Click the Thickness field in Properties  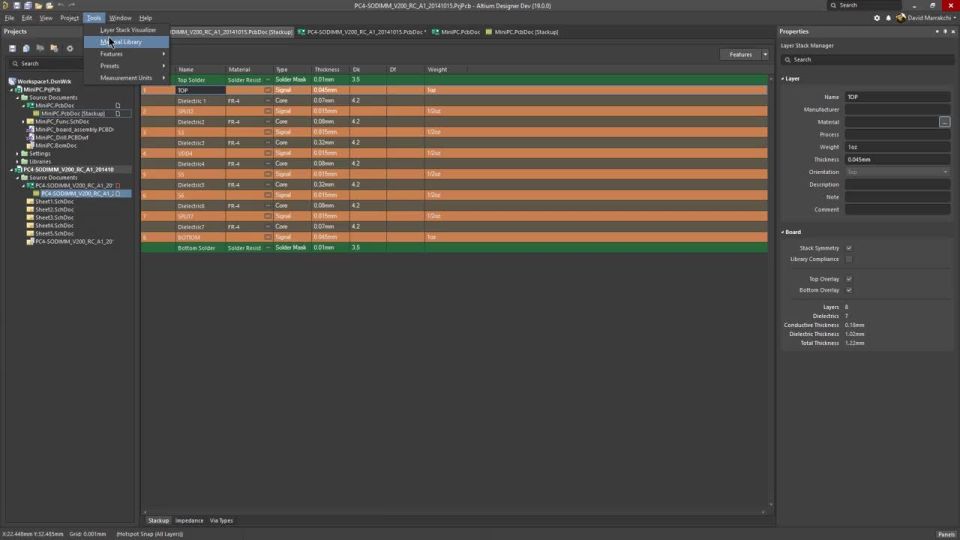tap(898, 159)
